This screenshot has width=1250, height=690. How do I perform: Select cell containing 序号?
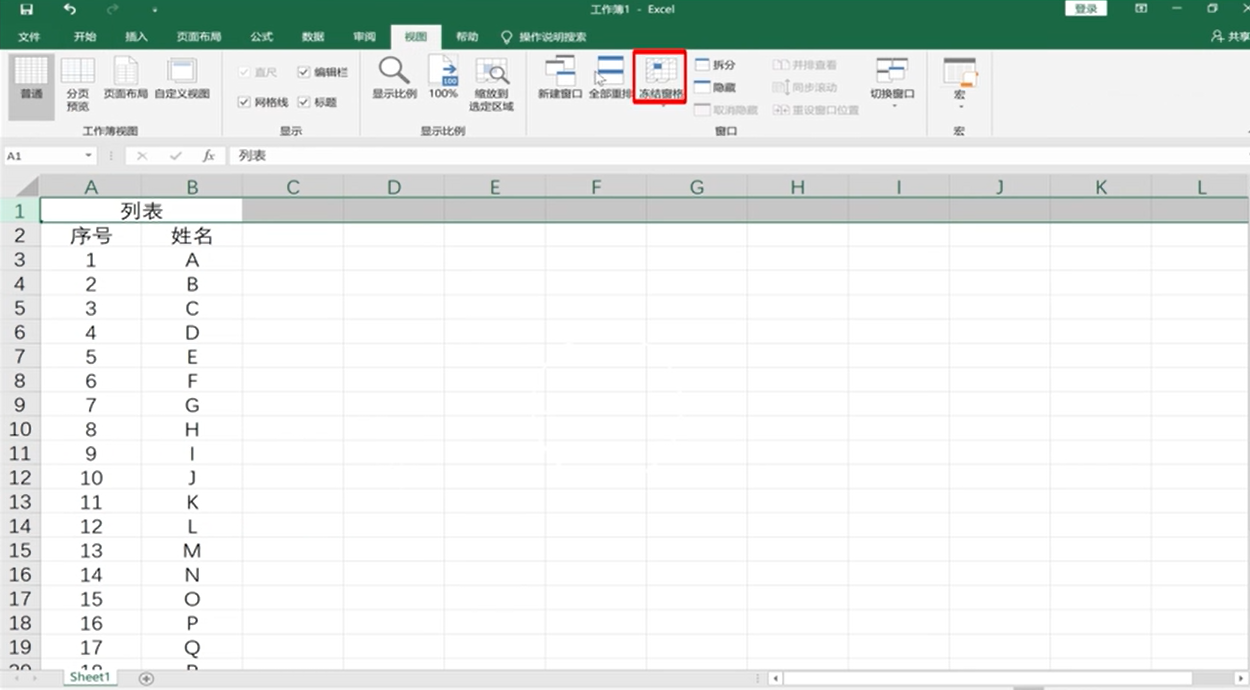tap(91, 236)
